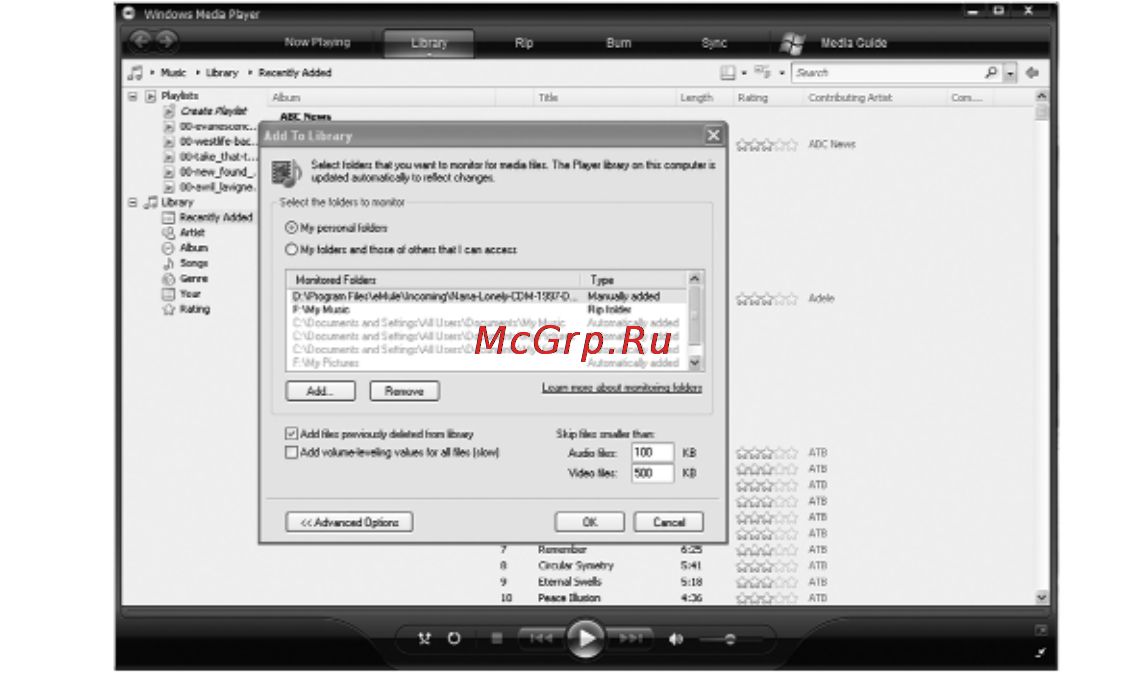1134x679 pixels.
Task: Click the Add... button
Action: coord(320,391)
